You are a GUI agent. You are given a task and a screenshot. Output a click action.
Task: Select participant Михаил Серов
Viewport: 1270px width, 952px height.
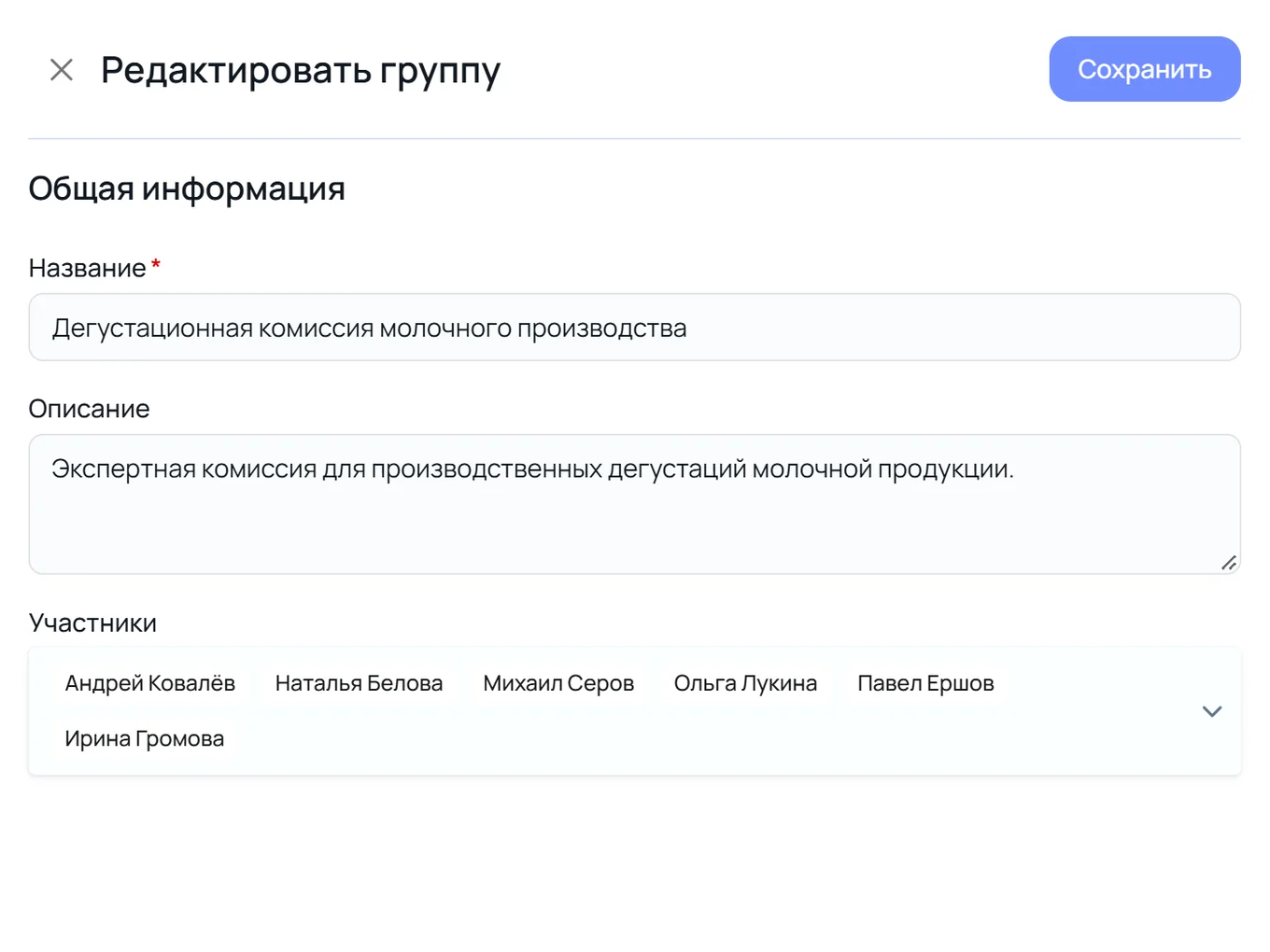(x=558, y=683)
